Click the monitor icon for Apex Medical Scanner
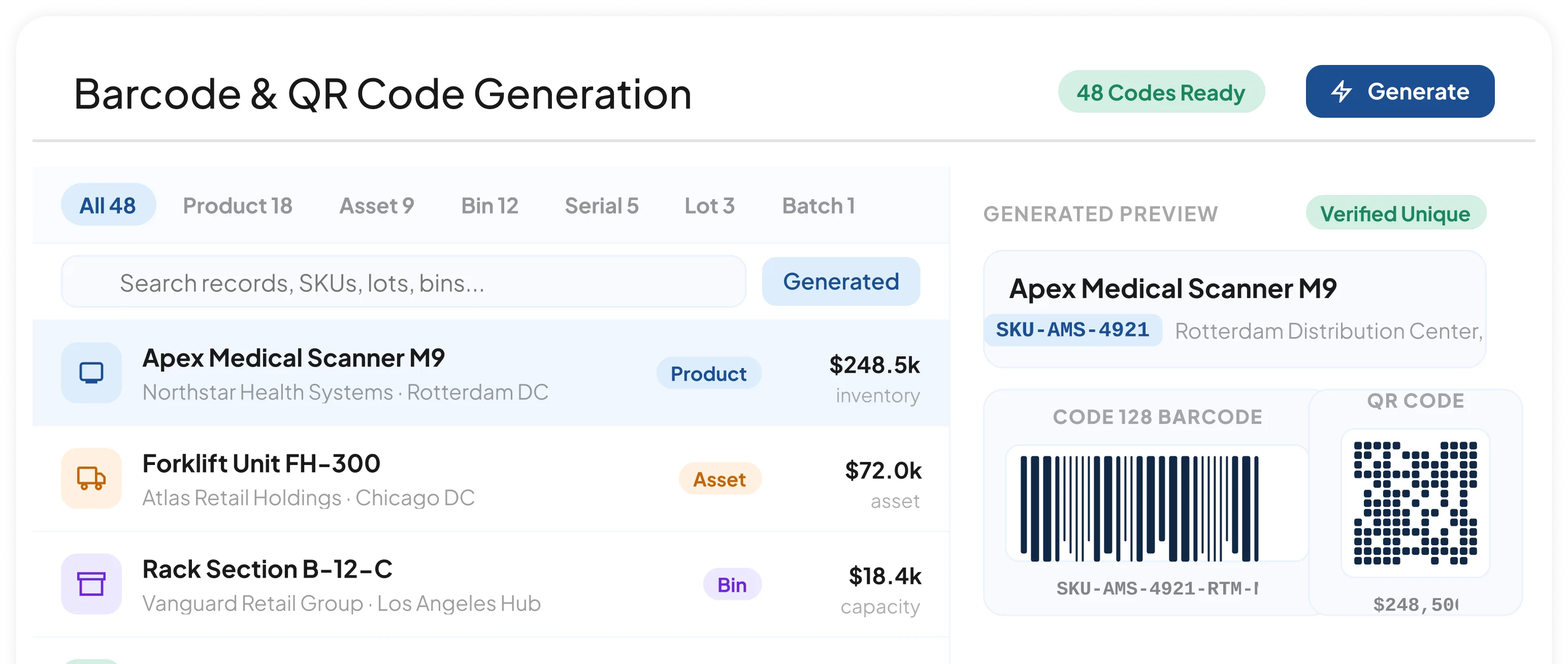 (x=91, y=372)
